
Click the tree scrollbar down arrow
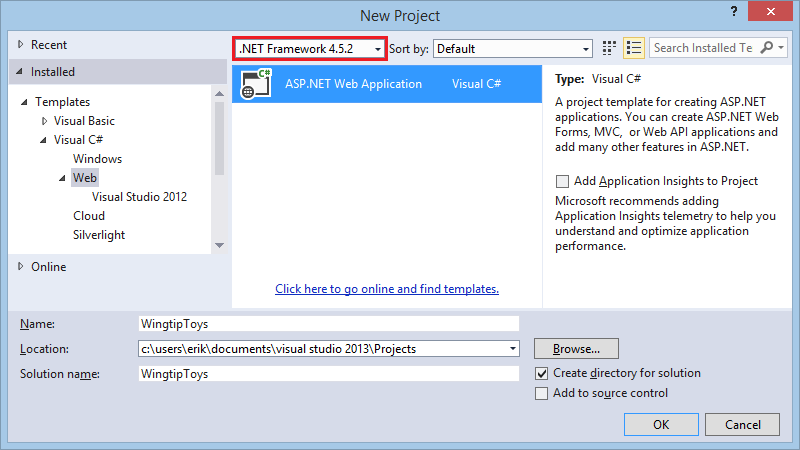point(219,245)
